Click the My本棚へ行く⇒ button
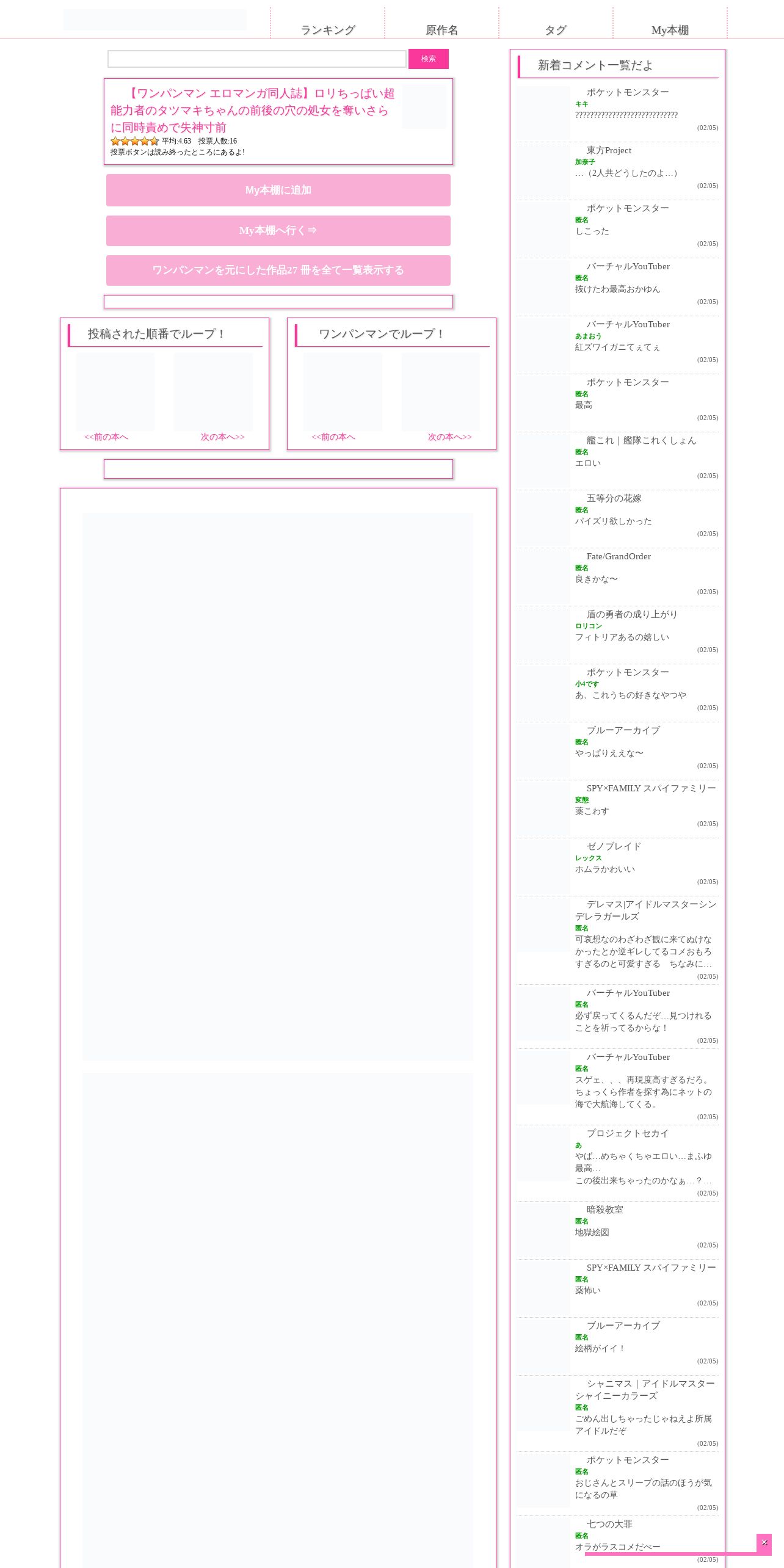 click(x=278, y=230)
